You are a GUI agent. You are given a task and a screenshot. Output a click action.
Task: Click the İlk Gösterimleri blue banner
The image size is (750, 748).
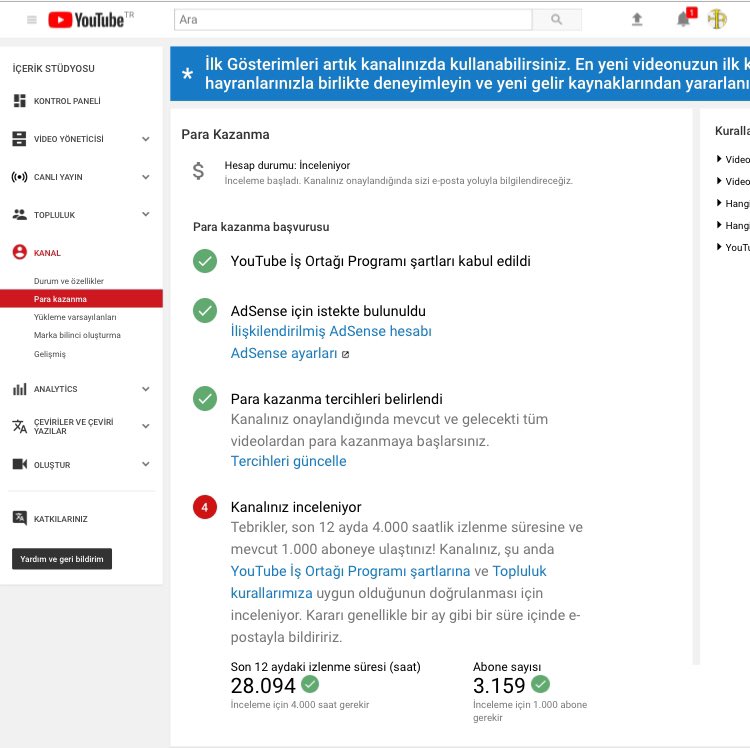[x=460, y=74]
